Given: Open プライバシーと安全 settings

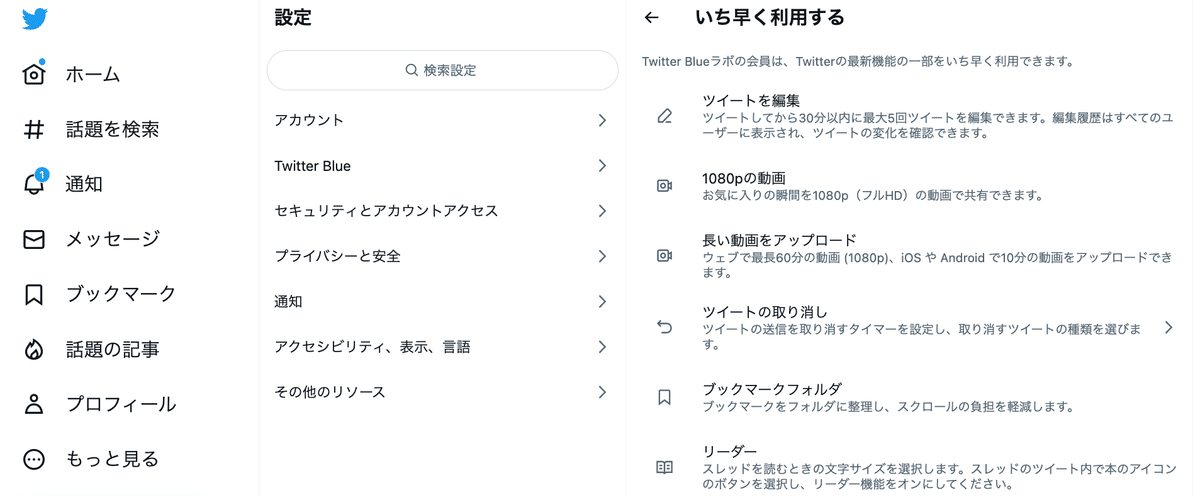Looking at the screenshot, I should [442, 256].
